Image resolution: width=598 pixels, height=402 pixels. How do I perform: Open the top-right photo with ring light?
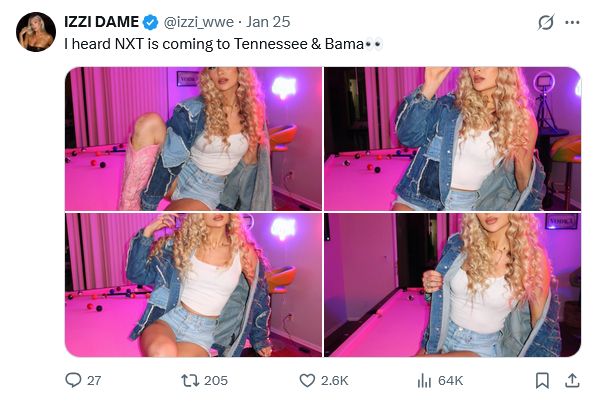pos(452,139)
